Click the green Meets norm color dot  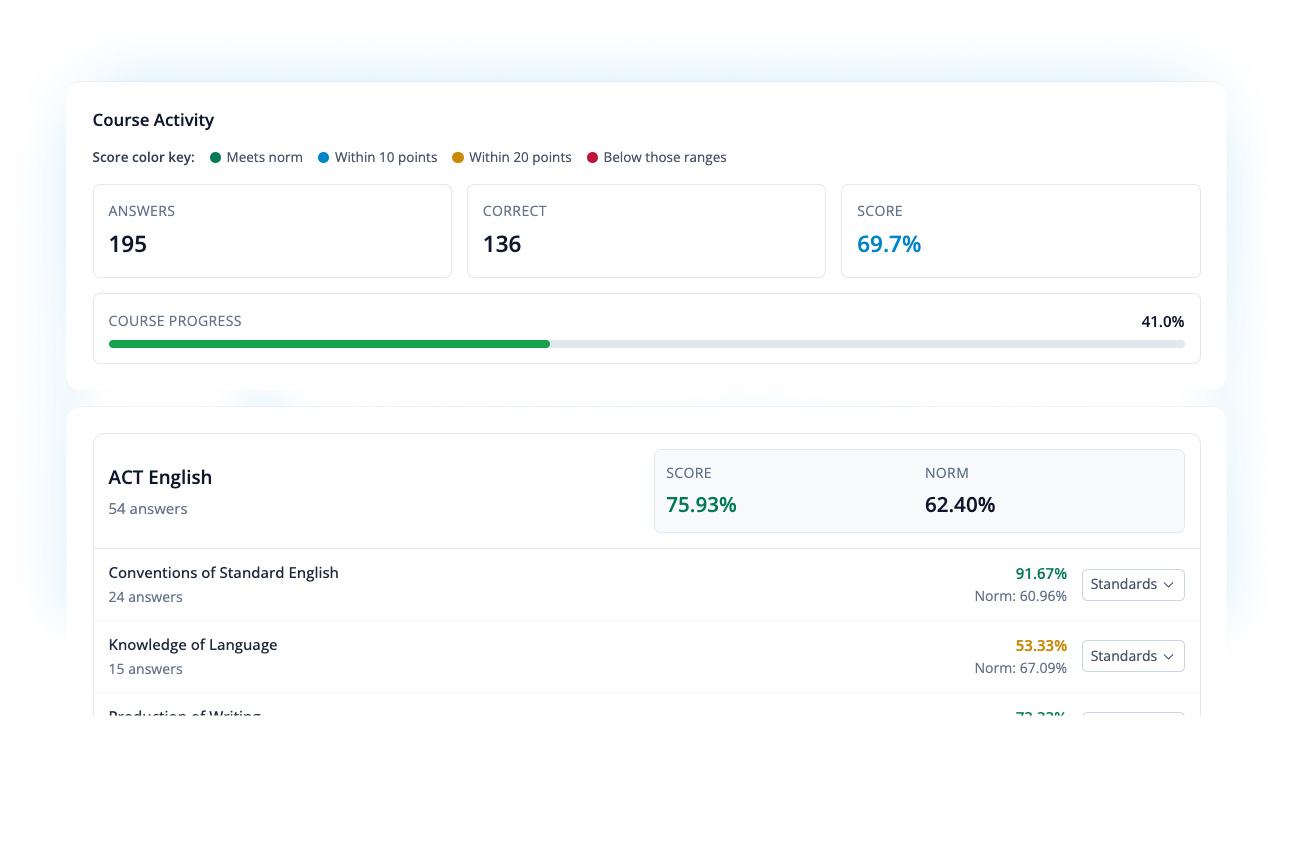[215, 158]
